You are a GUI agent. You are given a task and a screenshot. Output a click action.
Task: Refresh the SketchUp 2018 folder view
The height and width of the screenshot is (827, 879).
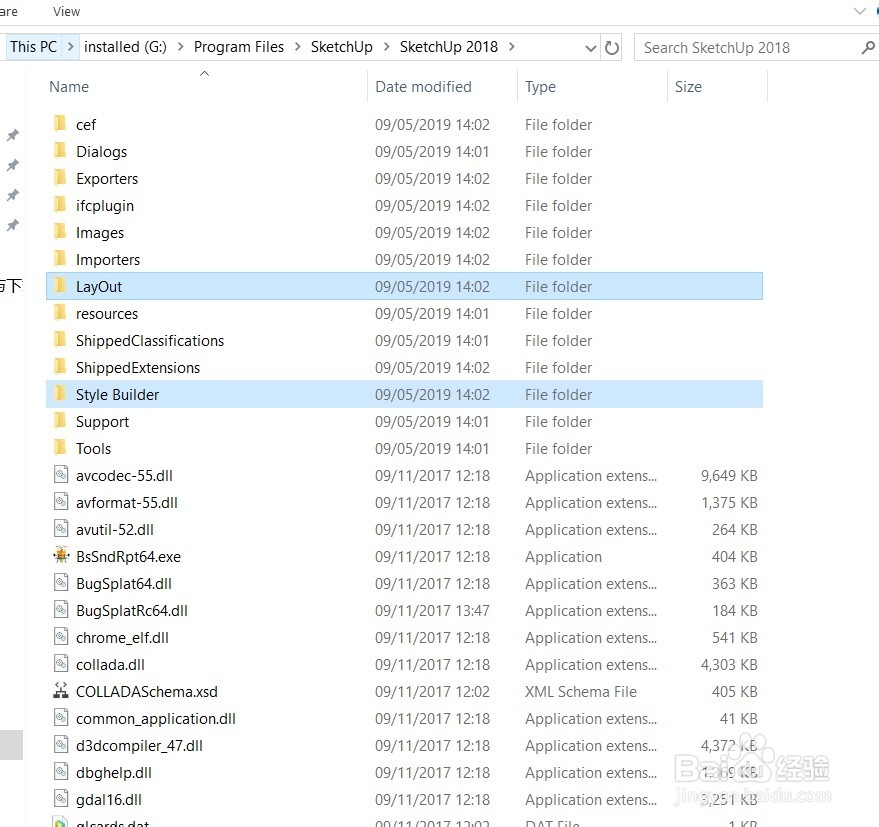(x=612, y=48)
